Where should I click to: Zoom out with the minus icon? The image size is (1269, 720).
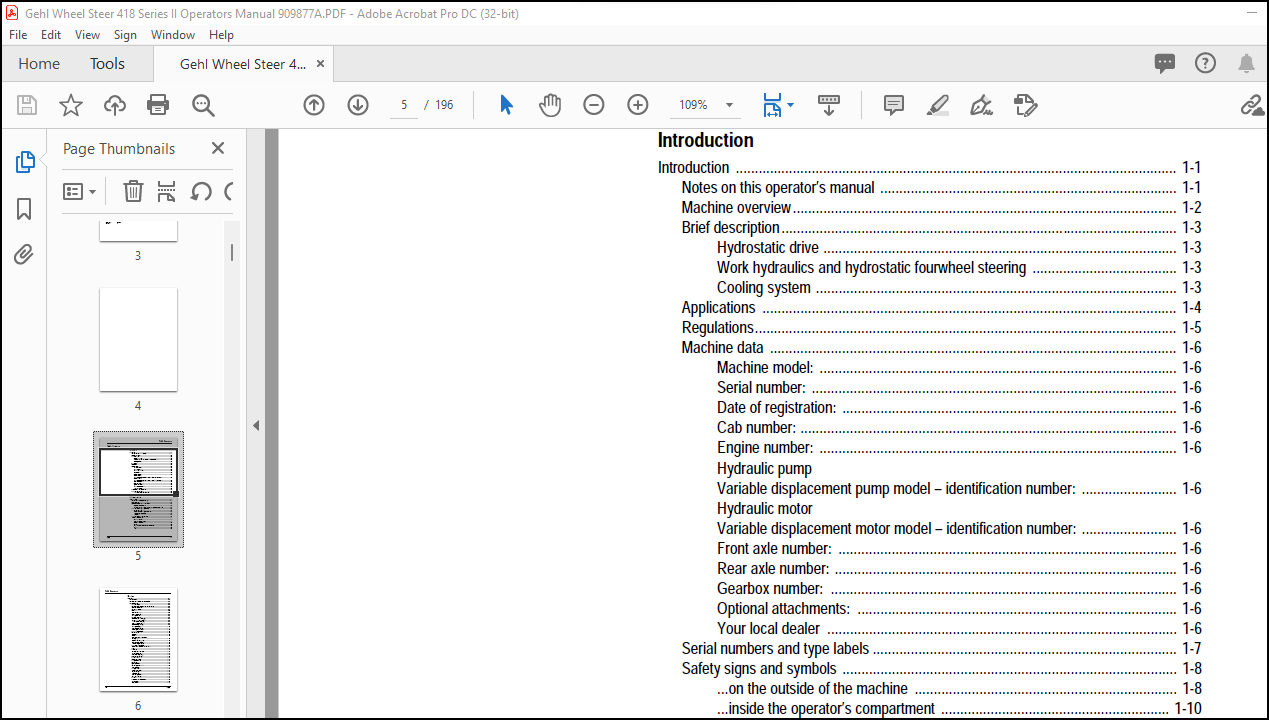[594, 105]
